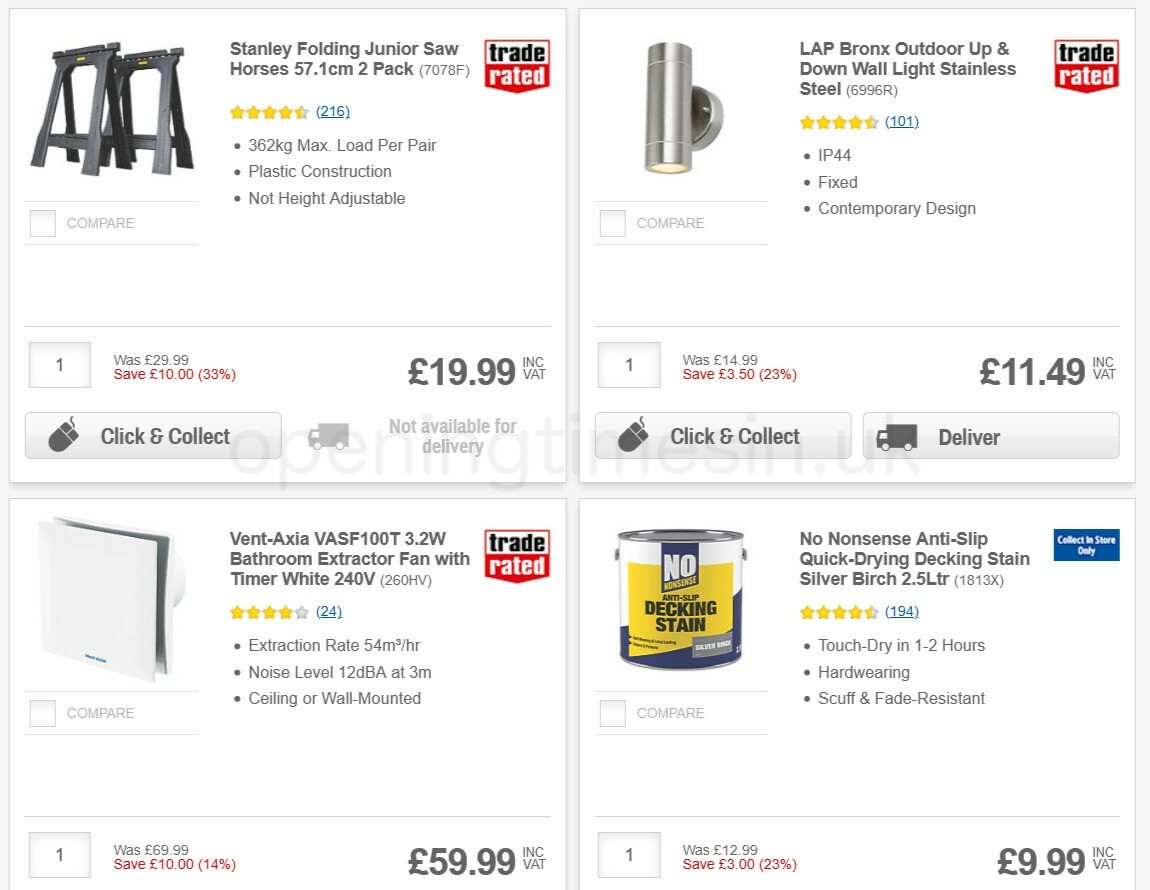This screenshot has height=890, width=1150.
Task: Click the star rating for the decking stain
Action: [840, 611]
